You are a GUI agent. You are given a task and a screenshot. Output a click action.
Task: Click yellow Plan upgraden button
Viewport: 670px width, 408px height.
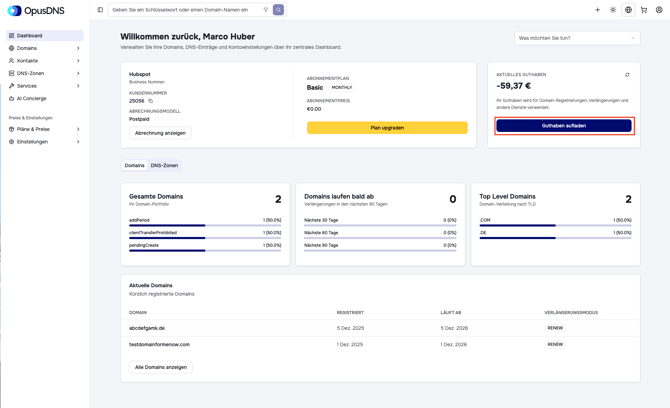point(387,128)
